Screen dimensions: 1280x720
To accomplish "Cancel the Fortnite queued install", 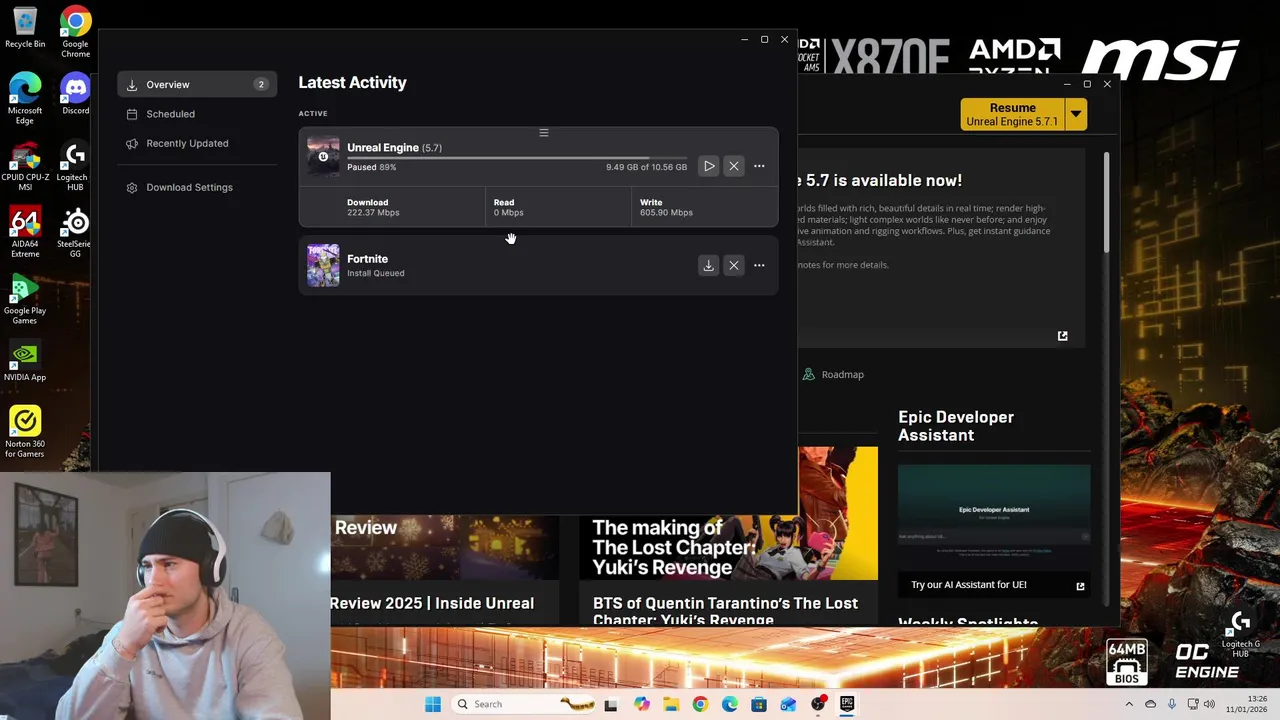I will [x=734, y=265].
